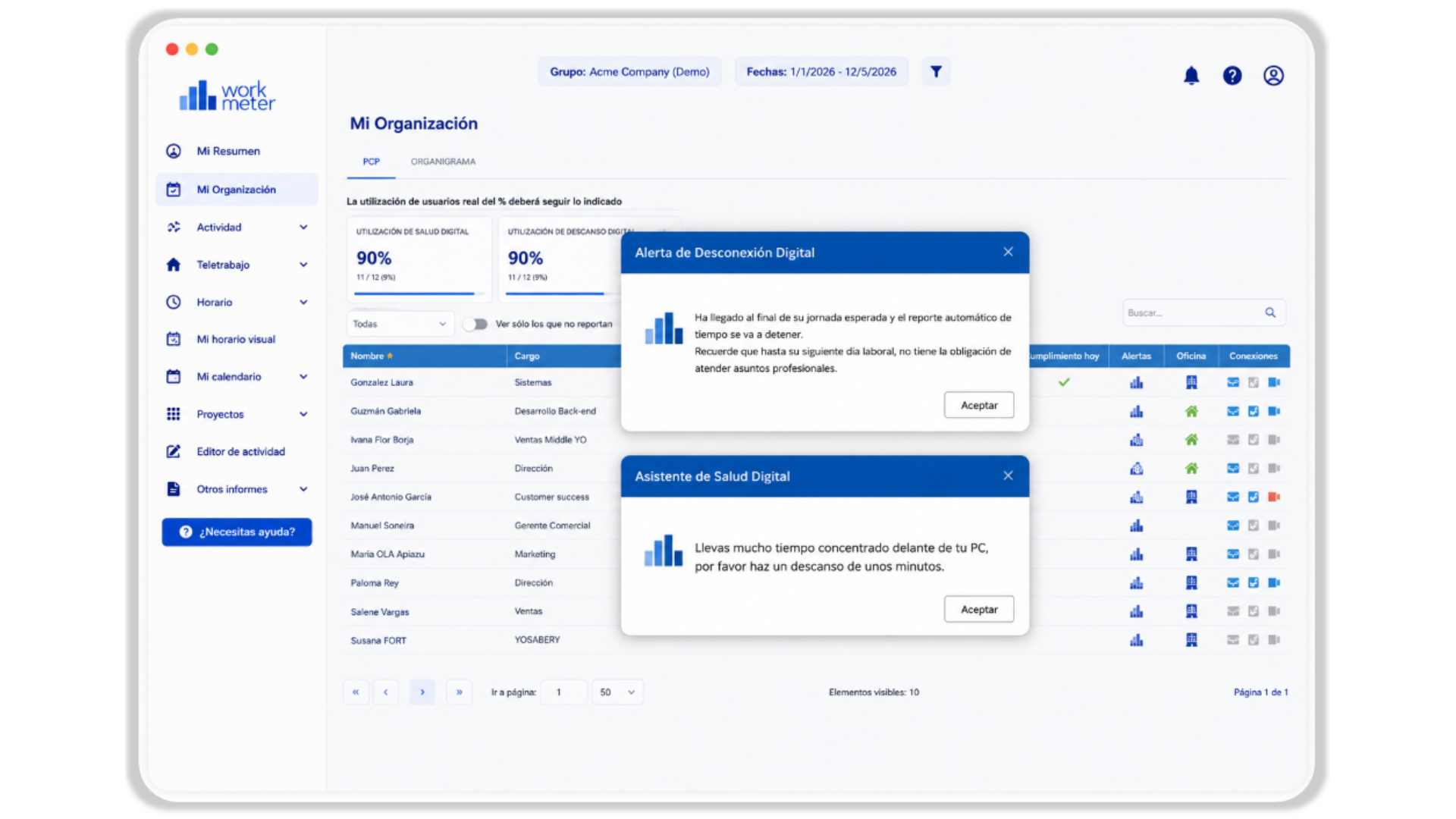This screenshot has width=1456, height=819.
Task: Open the user account profile icon
Action: click(1273, 75)
